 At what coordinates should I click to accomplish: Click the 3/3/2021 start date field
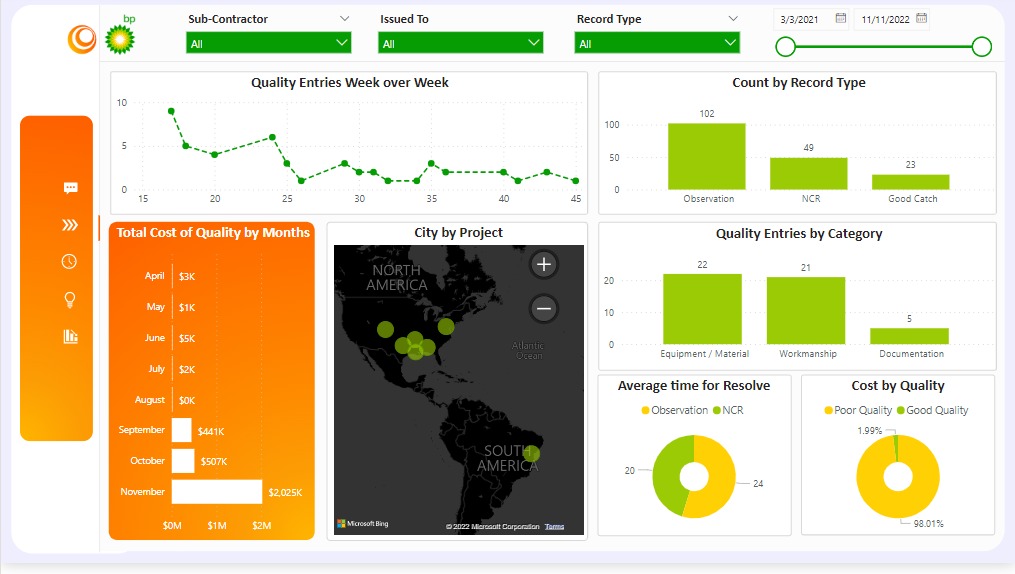[x=803, y=19]
